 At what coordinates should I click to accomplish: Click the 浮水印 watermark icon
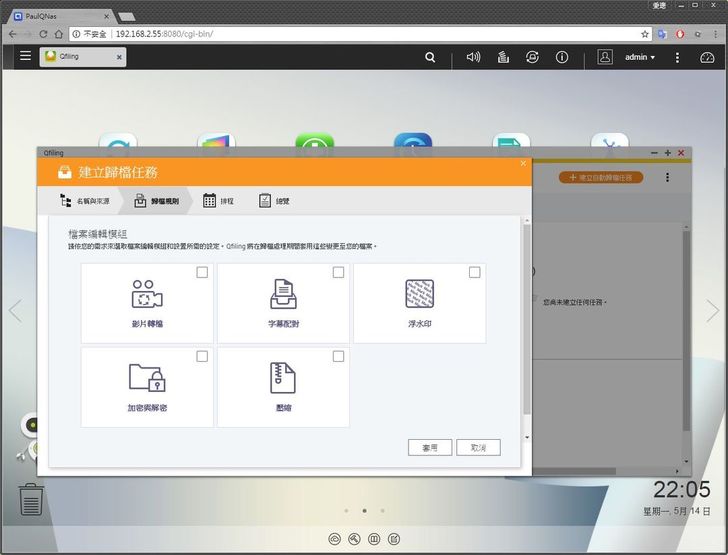419,294
